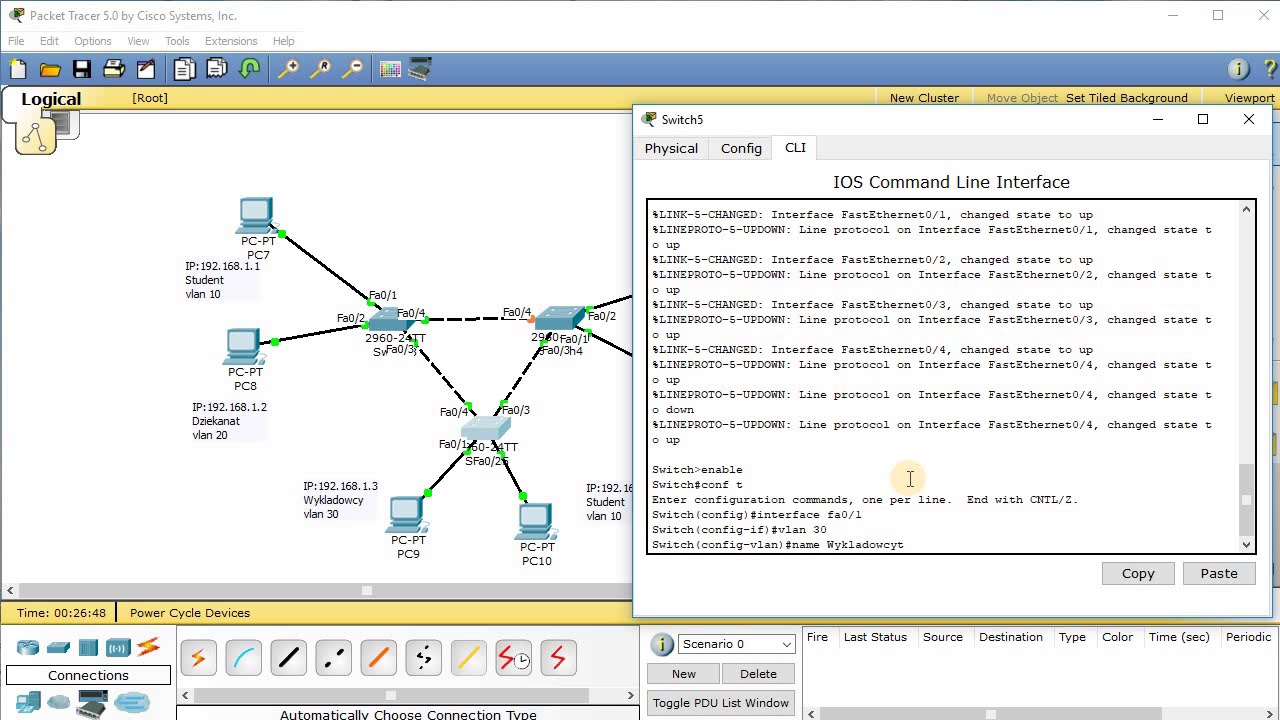Open the Tools menu
Screen dimensions: 1280x720
(177, 41)
